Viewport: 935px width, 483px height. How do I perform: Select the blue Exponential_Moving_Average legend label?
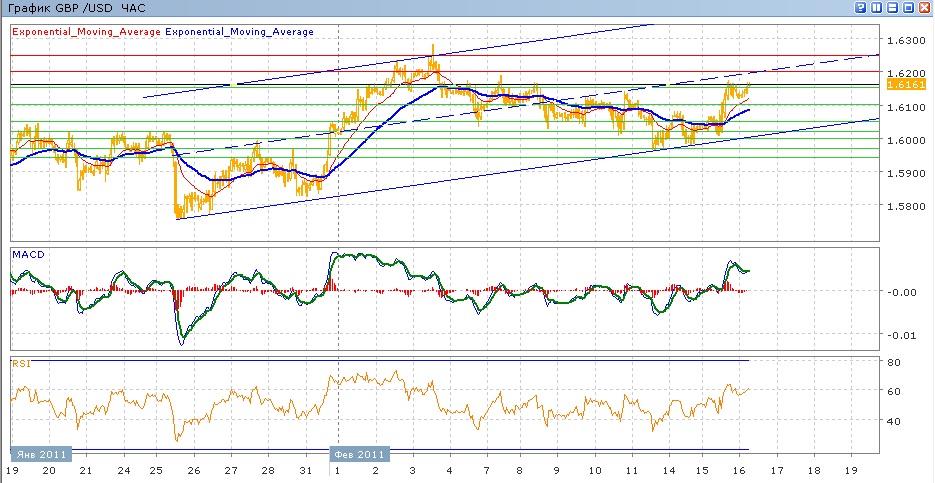click(239, 32)
